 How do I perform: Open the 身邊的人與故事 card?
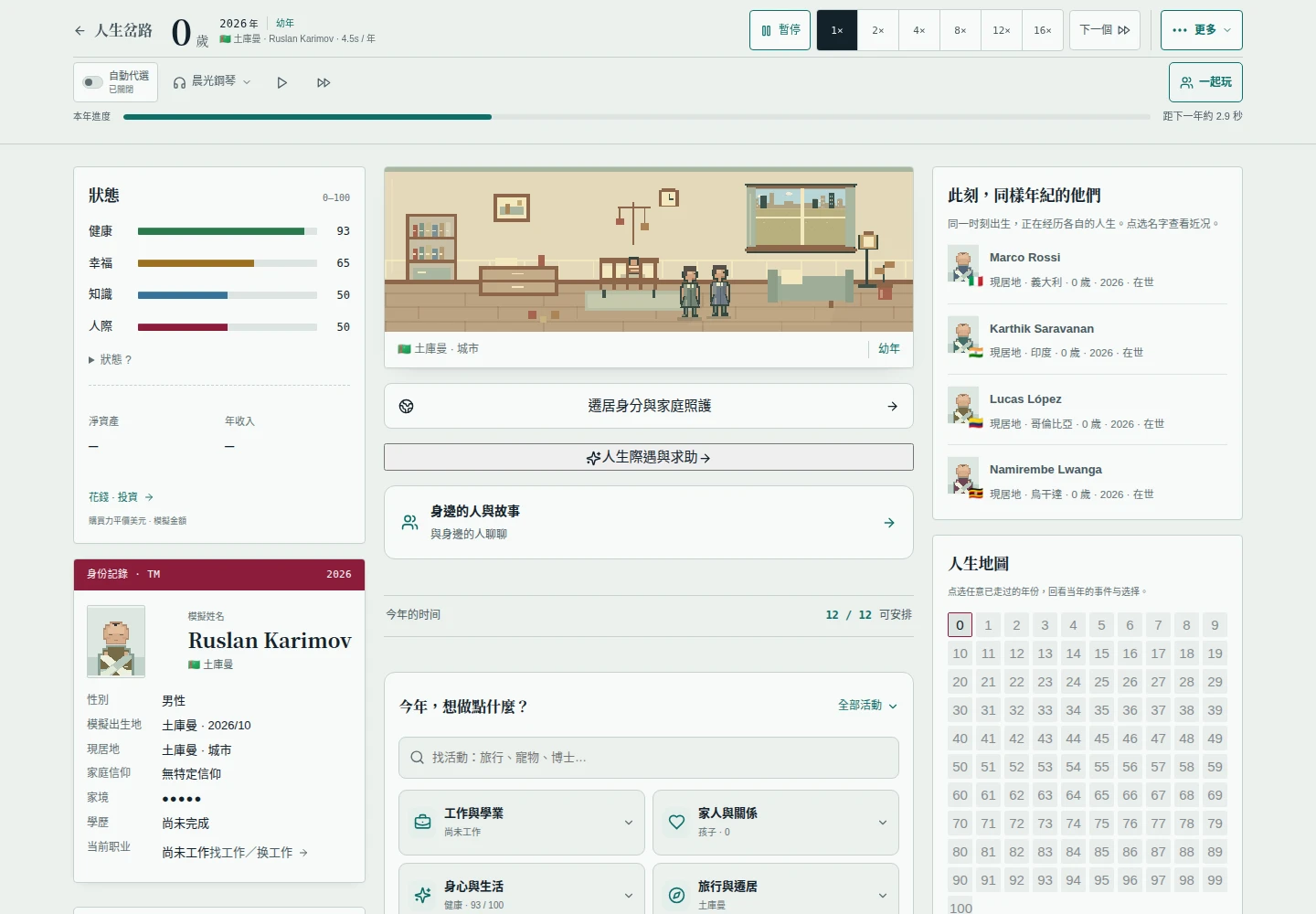(x=649, y=522)
